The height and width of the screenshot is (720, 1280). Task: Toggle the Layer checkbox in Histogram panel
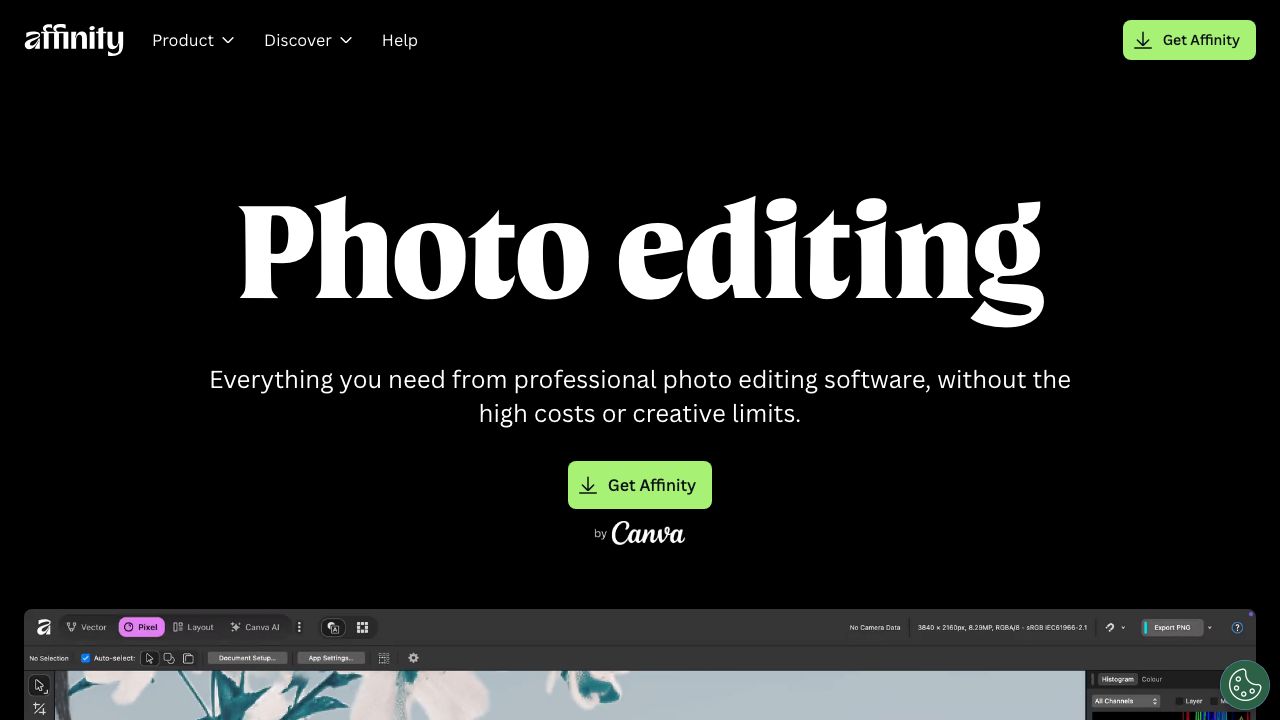pyautogui.click(x=1179, y=701)
